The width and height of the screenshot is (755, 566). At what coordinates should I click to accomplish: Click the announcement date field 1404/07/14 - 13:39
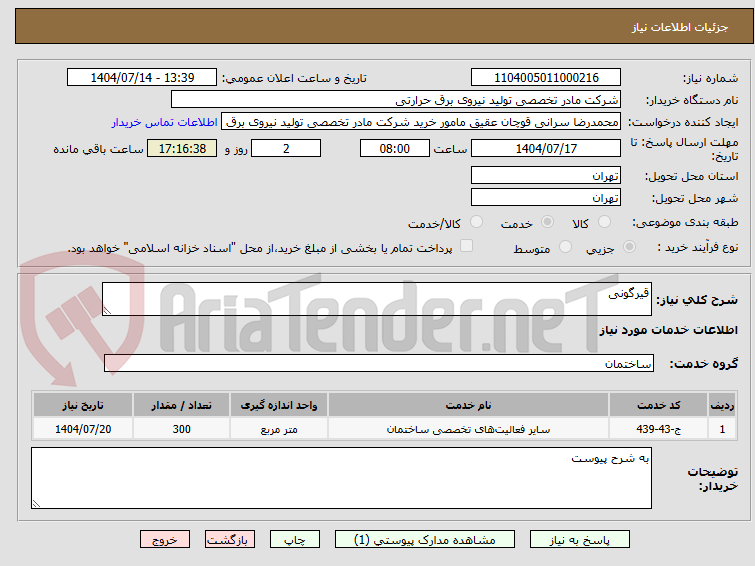pos(142,78)
